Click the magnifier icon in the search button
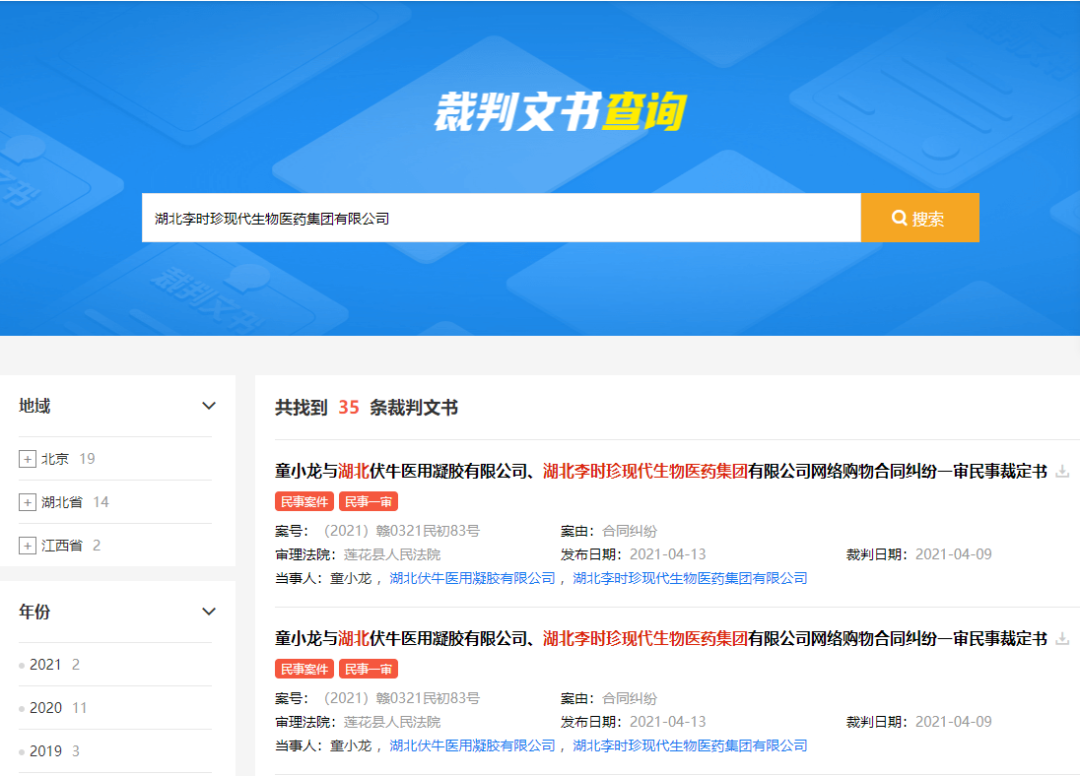 point(900,217)
